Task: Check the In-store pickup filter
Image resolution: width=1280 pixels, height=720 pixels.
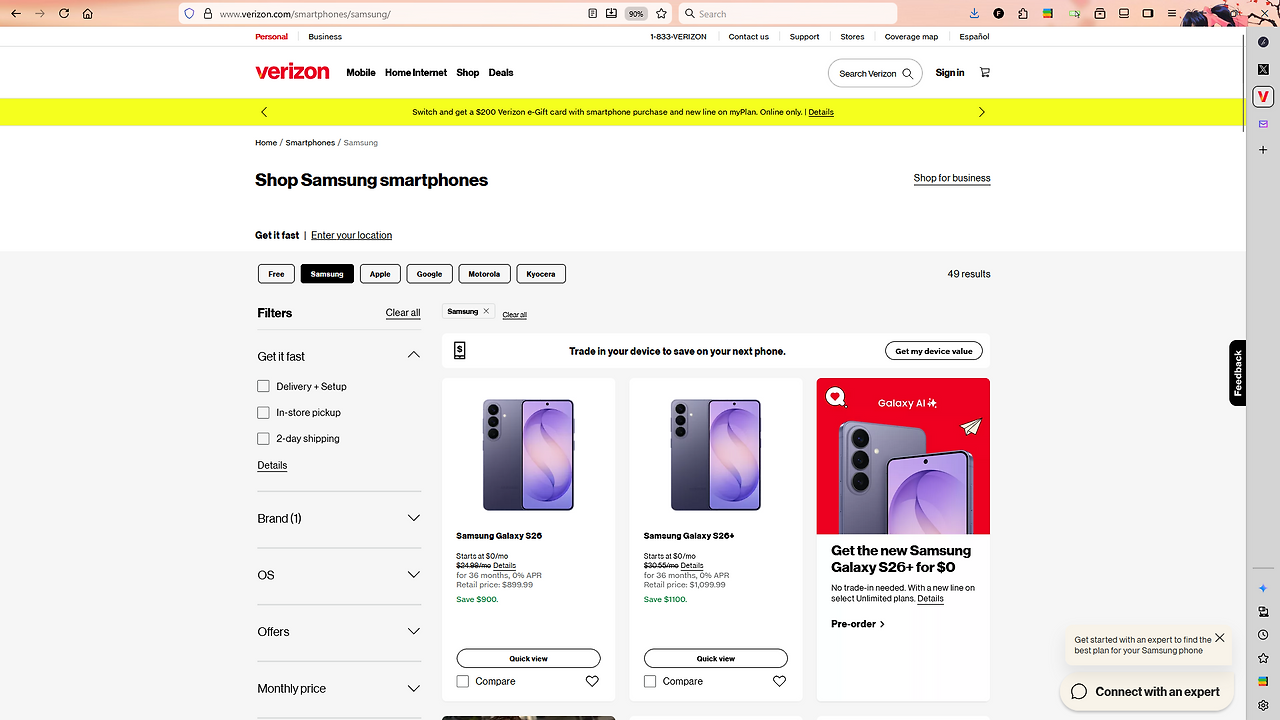Action: click(x=264, y=412)
